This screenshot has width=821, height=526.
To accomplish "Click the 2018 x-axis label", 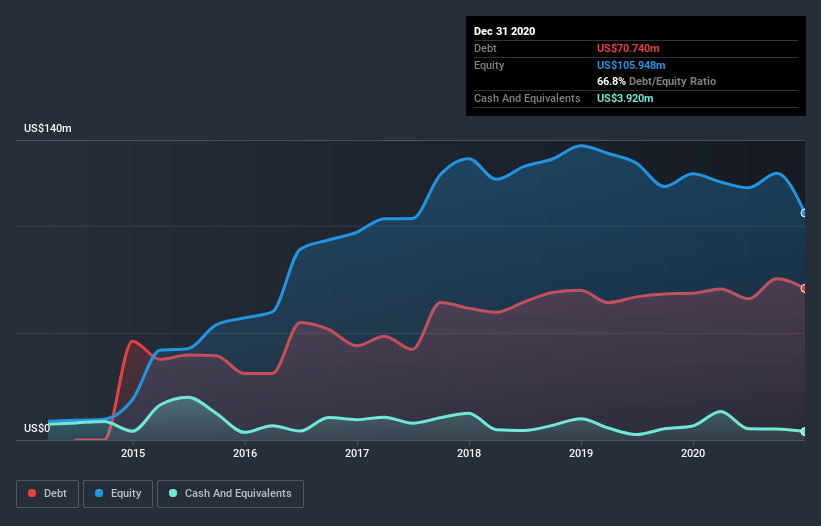I will click(469, 453).
